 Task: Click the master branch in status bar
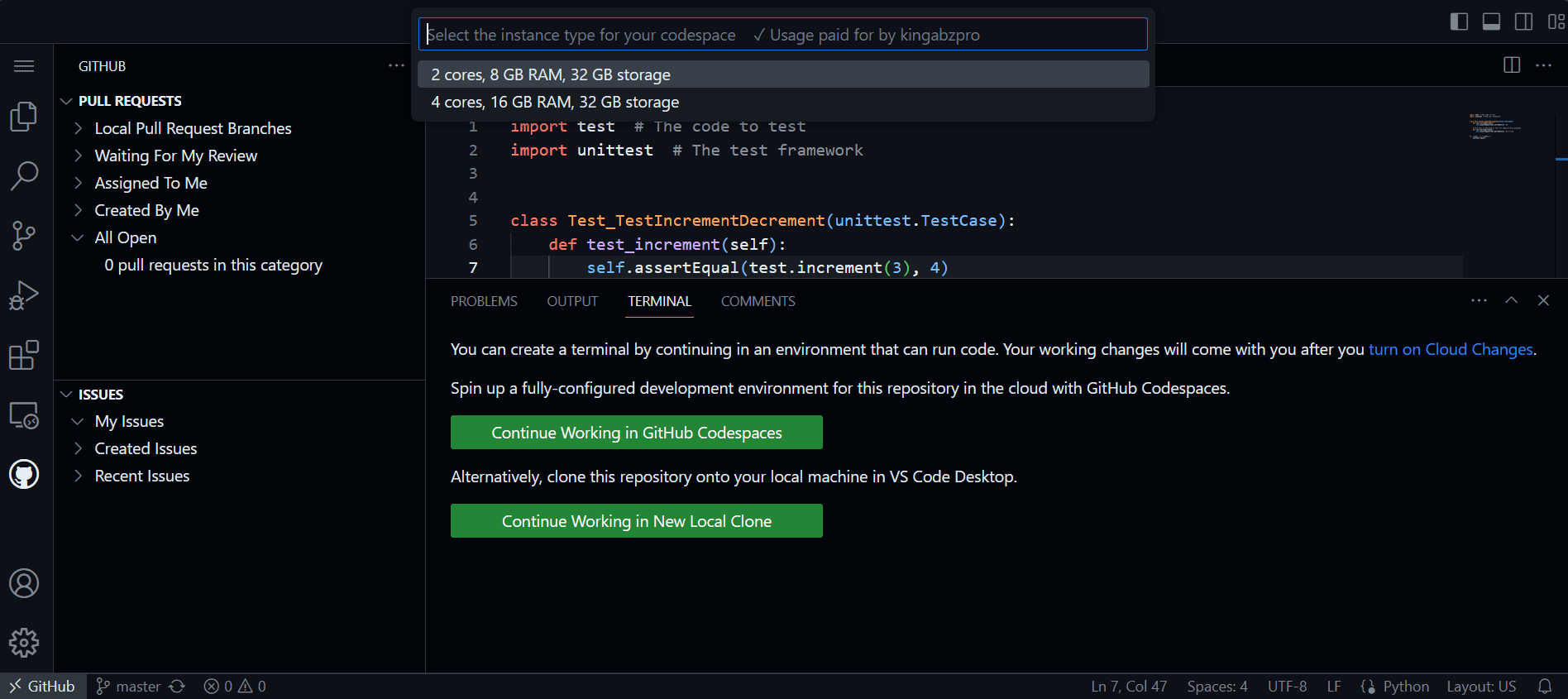(128, 686)
